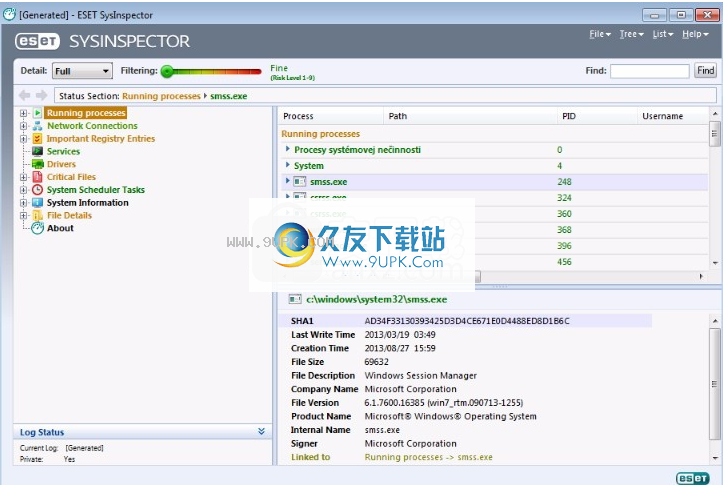Expand Procesy systémovej nečinnosti row arrow

[288, 149]
